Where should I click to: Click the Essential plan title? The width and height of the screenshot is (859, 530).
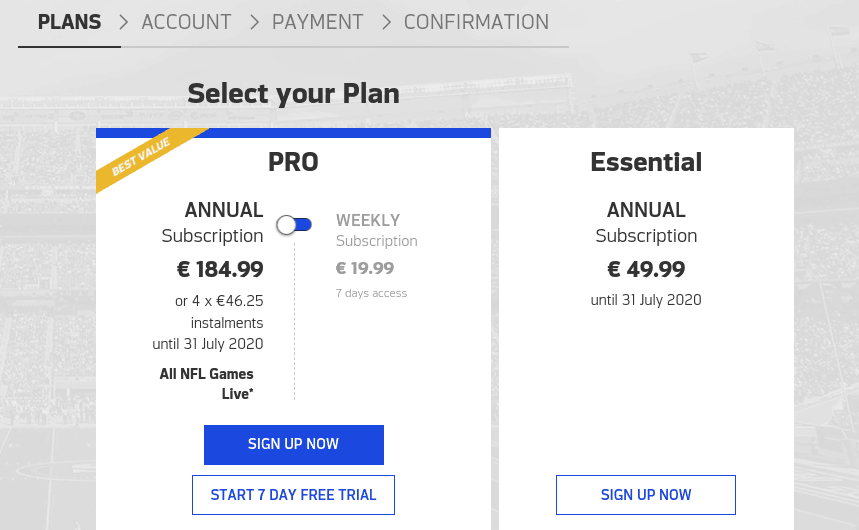click(x=646, y=162)
